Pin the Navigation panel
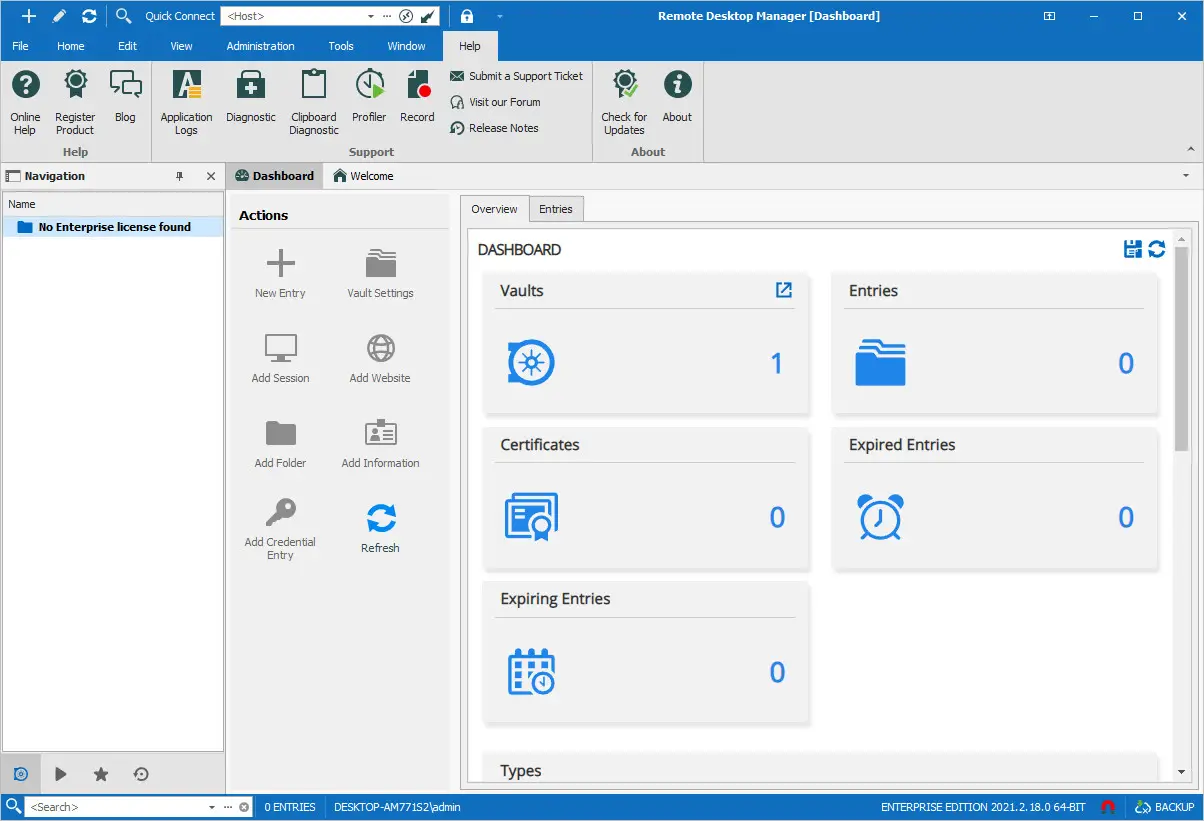1204x821 pixels. click(179, 176)
